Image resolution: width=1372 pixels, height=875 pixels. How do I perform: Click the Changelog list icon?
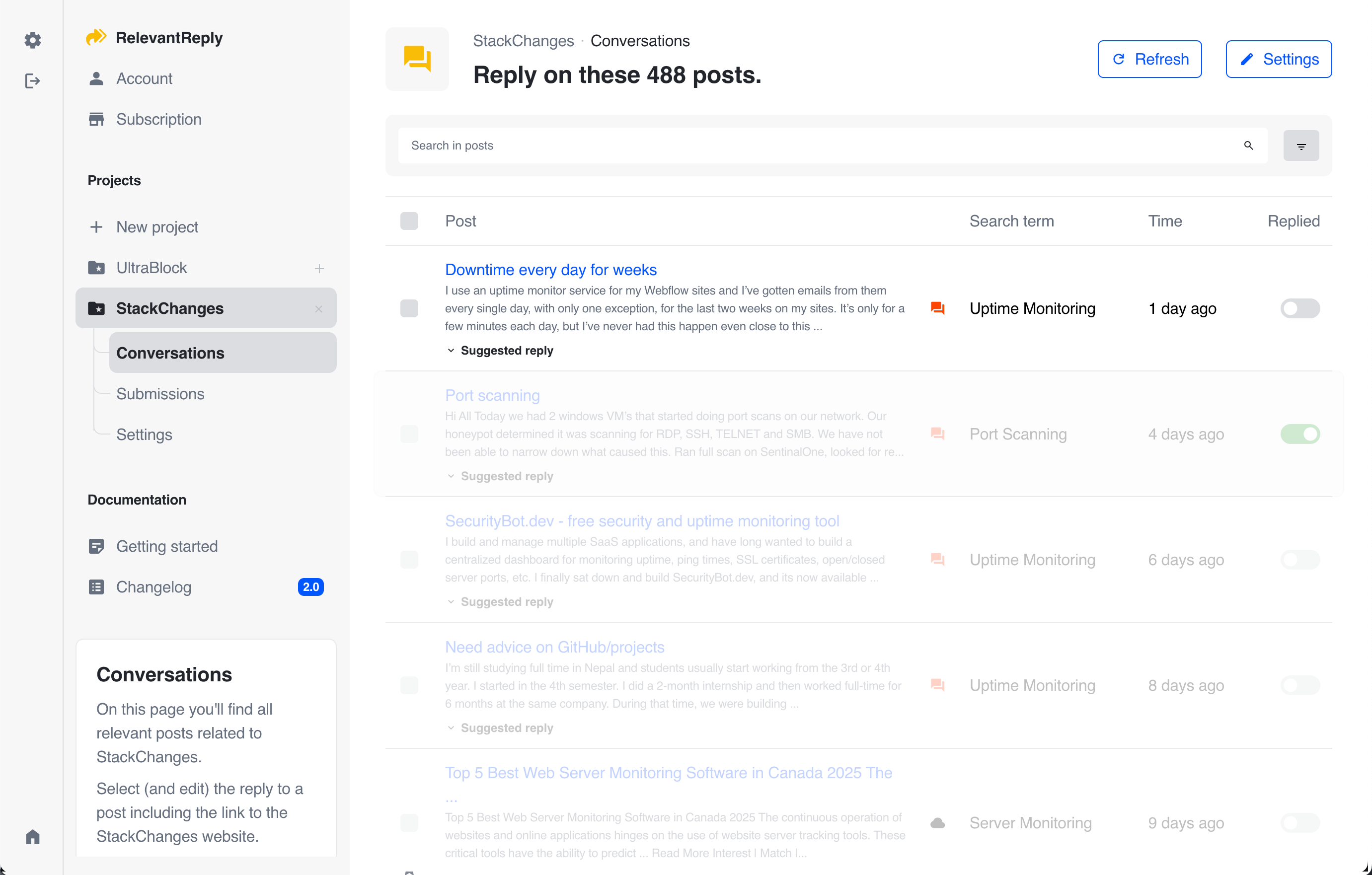pyautogui.click(x=96, y=587)
